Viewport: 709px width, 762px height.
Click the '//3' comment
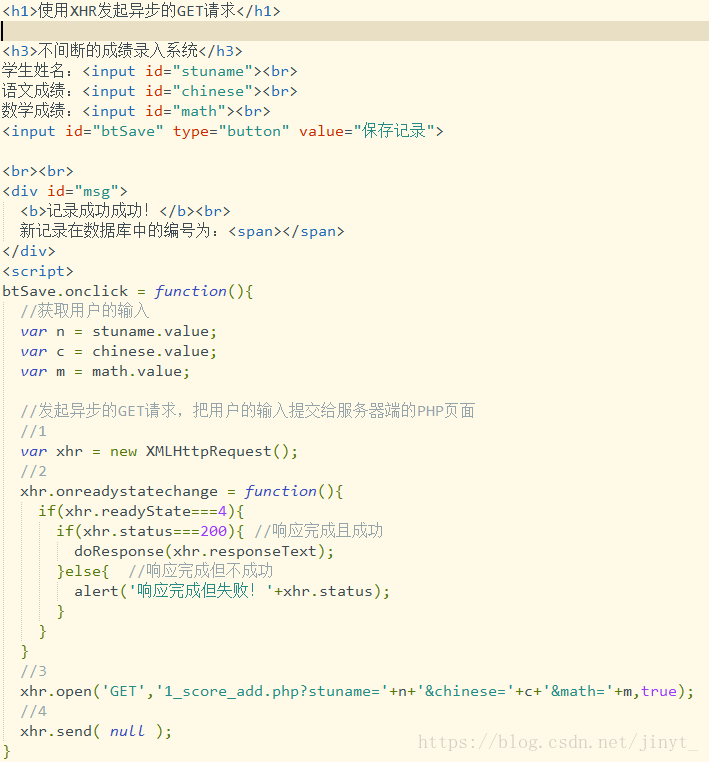[x=34, y=671]
